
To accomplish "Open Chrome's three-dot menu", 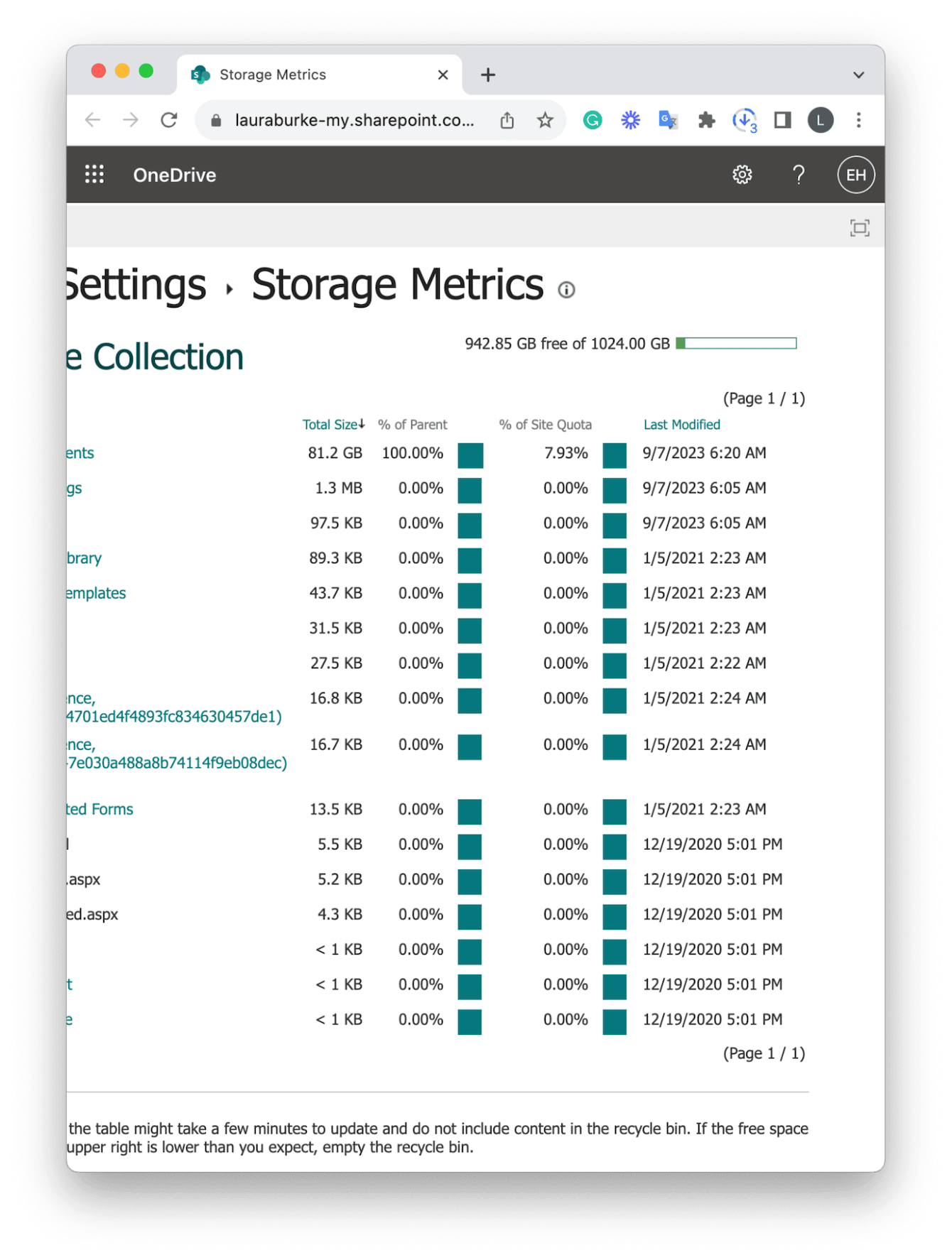I will 858,121.
